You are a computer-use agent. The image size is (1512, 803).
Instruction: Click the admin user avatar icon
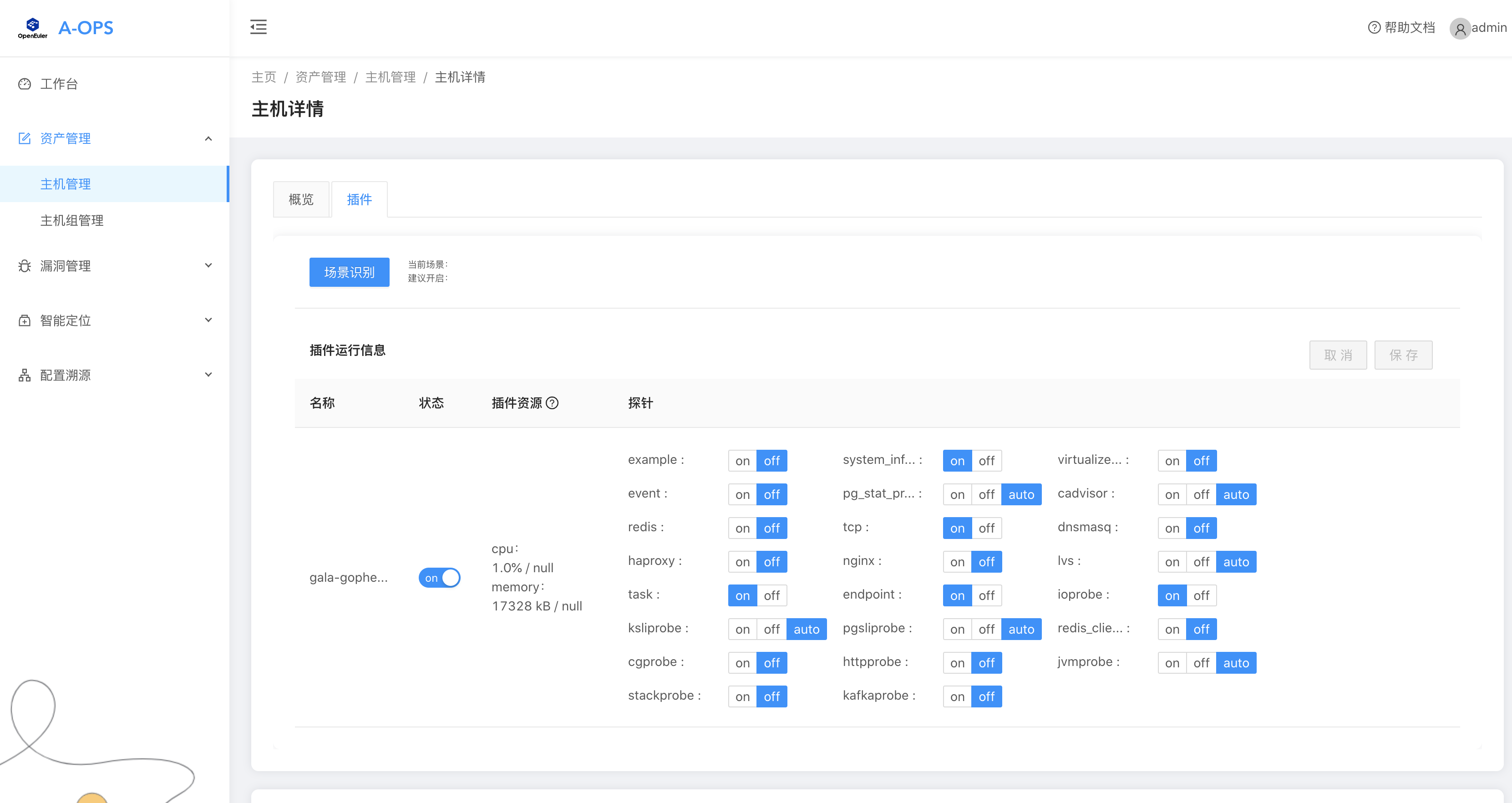point(1460,28)
